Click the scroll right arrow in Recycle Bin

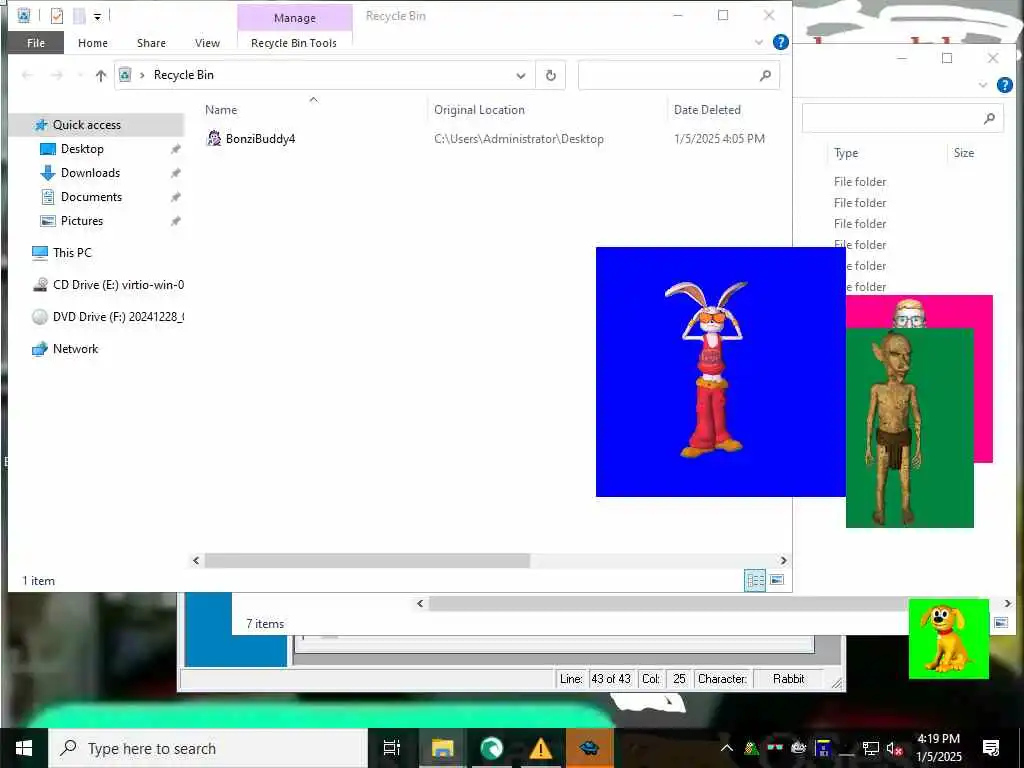tap(783, 560)
